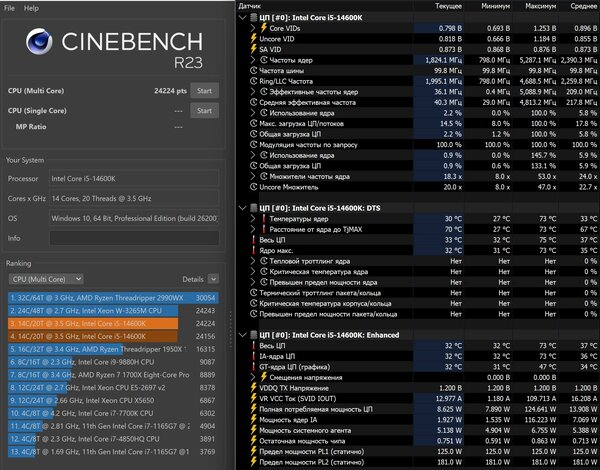This screenshot has height=470, width=600.
Task: Click the thermometer icon beside Весь ЦП in DTS
Action: [x=253, y=240]
